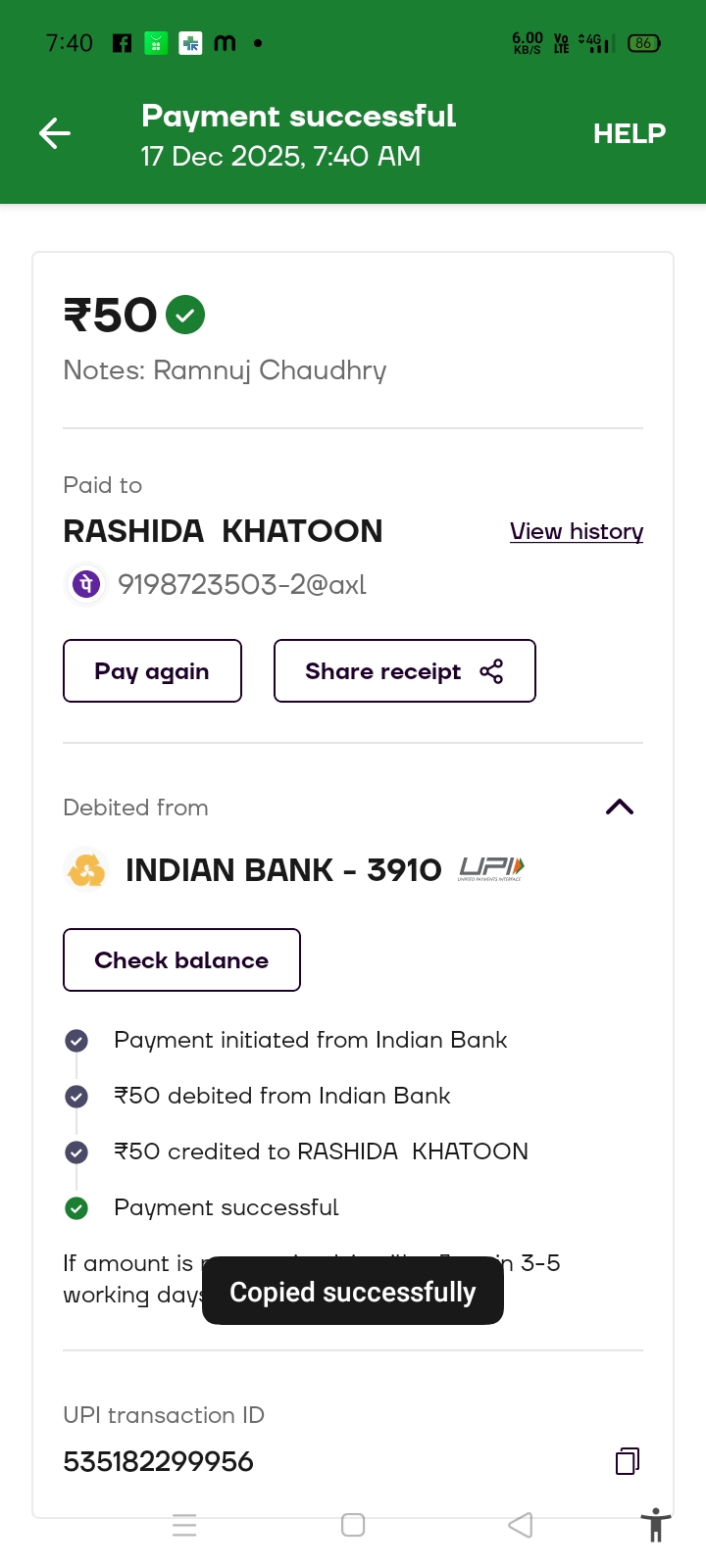Copy the UPI transaction ID
The height and width of the screenshot is (1568, 706).
click(628, 1461)
